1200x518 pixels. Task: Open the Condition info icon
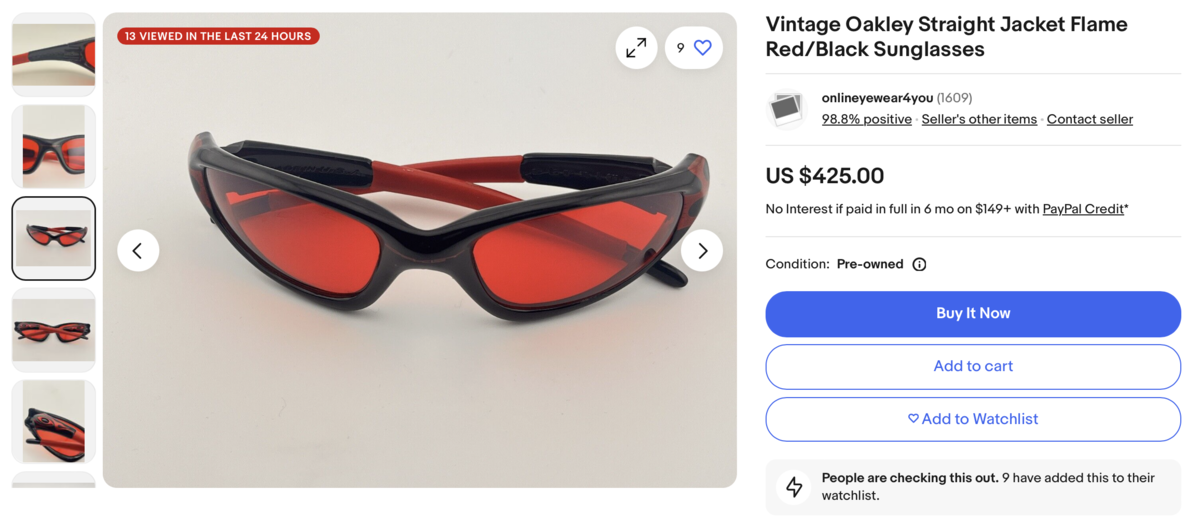pyautogui.click(x=919, y=264)
